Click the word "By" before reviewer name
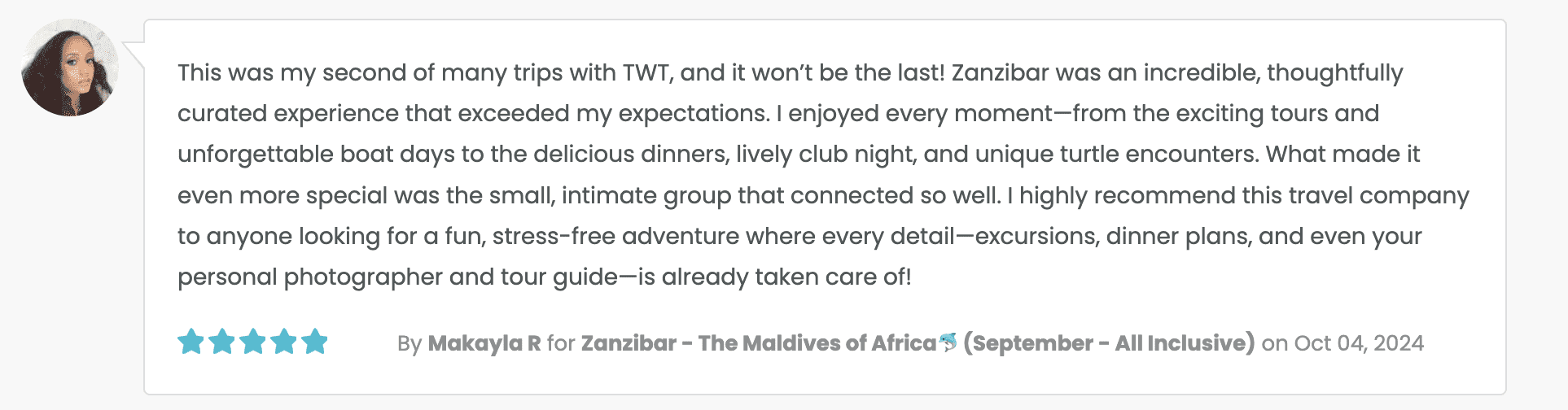 click(409, 343)
